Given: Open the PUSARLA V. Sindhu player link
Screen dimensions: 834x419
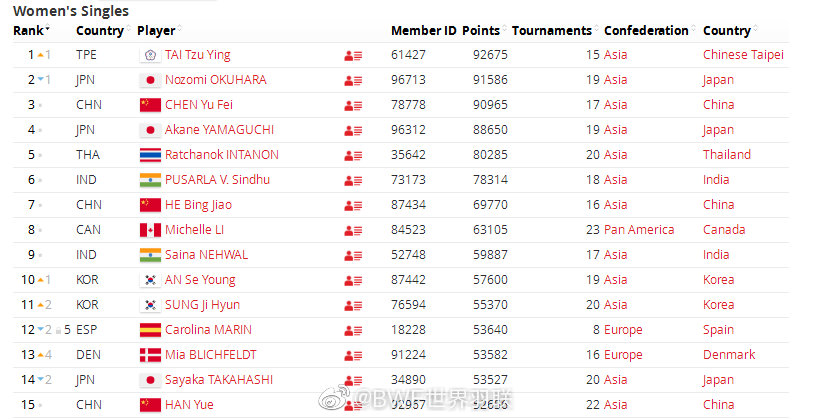Looking at the screenshot, I should (x=217, y=180).
